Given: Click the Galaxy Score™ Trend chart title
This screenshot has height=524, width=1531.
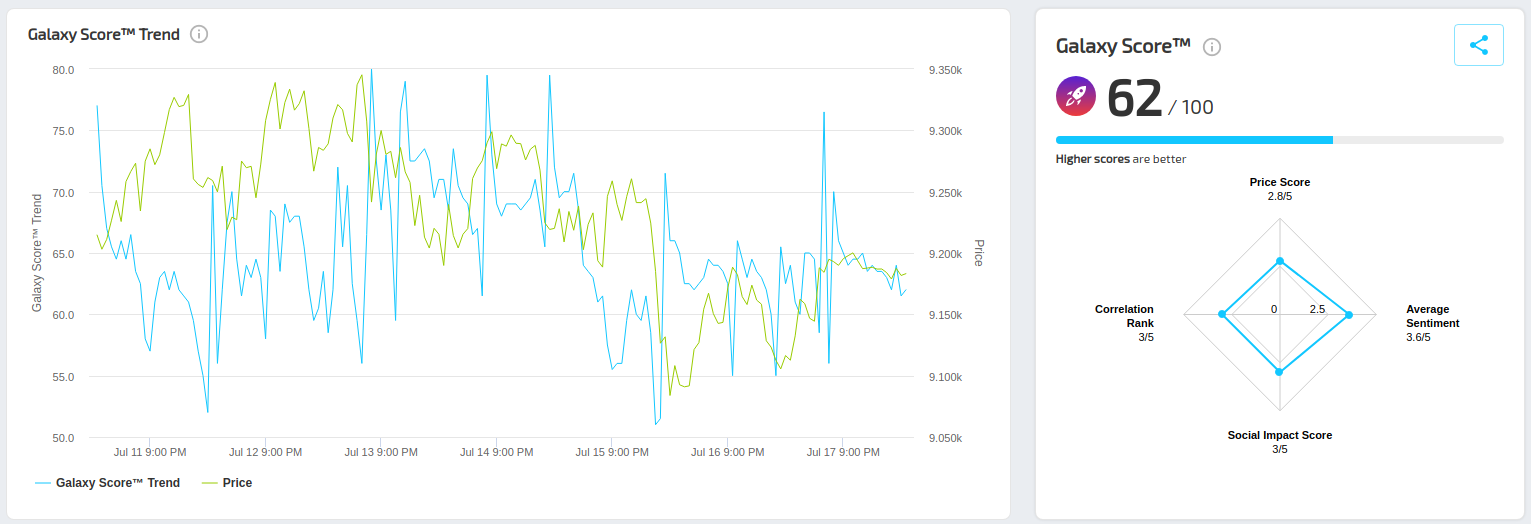Looking at the screenshot, I should coord(104,34).
